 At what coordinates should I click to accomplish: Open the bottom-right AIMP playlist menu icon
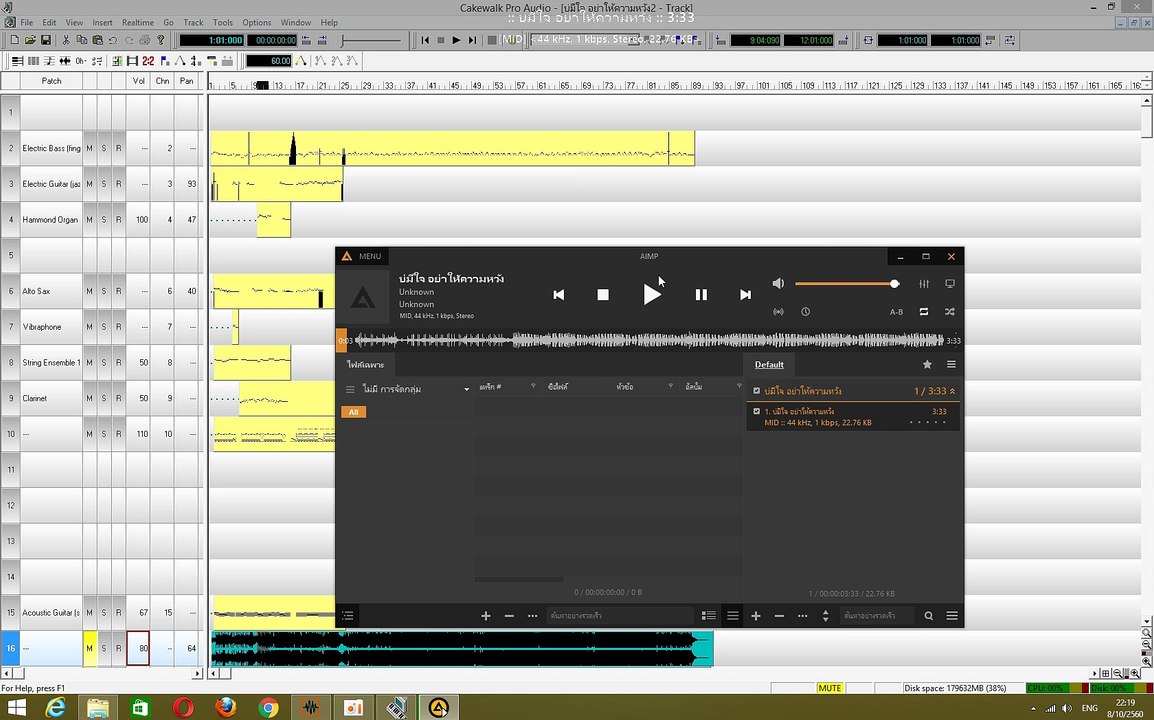click(x=952, y=615)
